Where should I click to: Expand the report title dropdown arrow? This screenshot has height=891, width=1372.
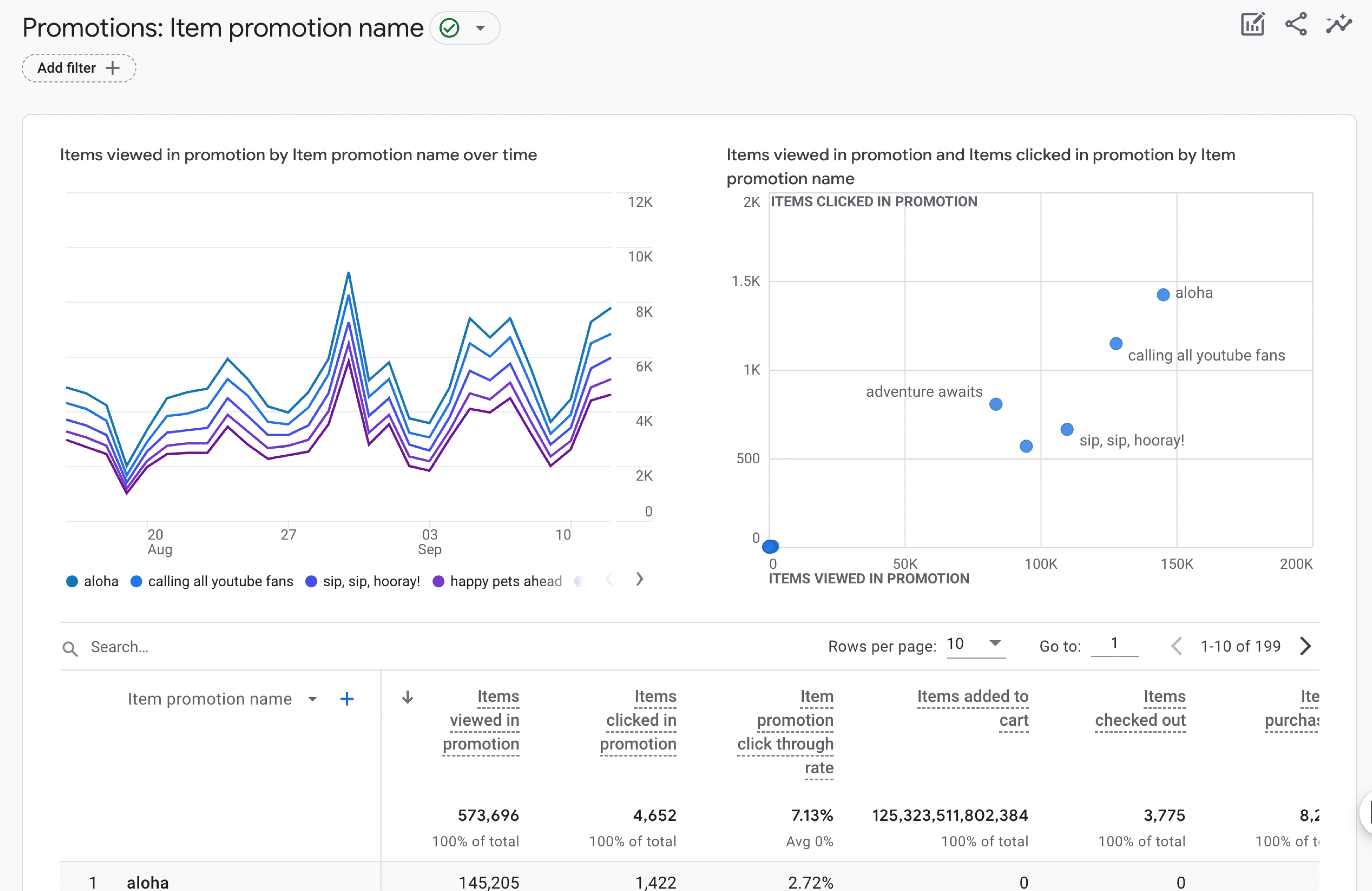point(480,28)
